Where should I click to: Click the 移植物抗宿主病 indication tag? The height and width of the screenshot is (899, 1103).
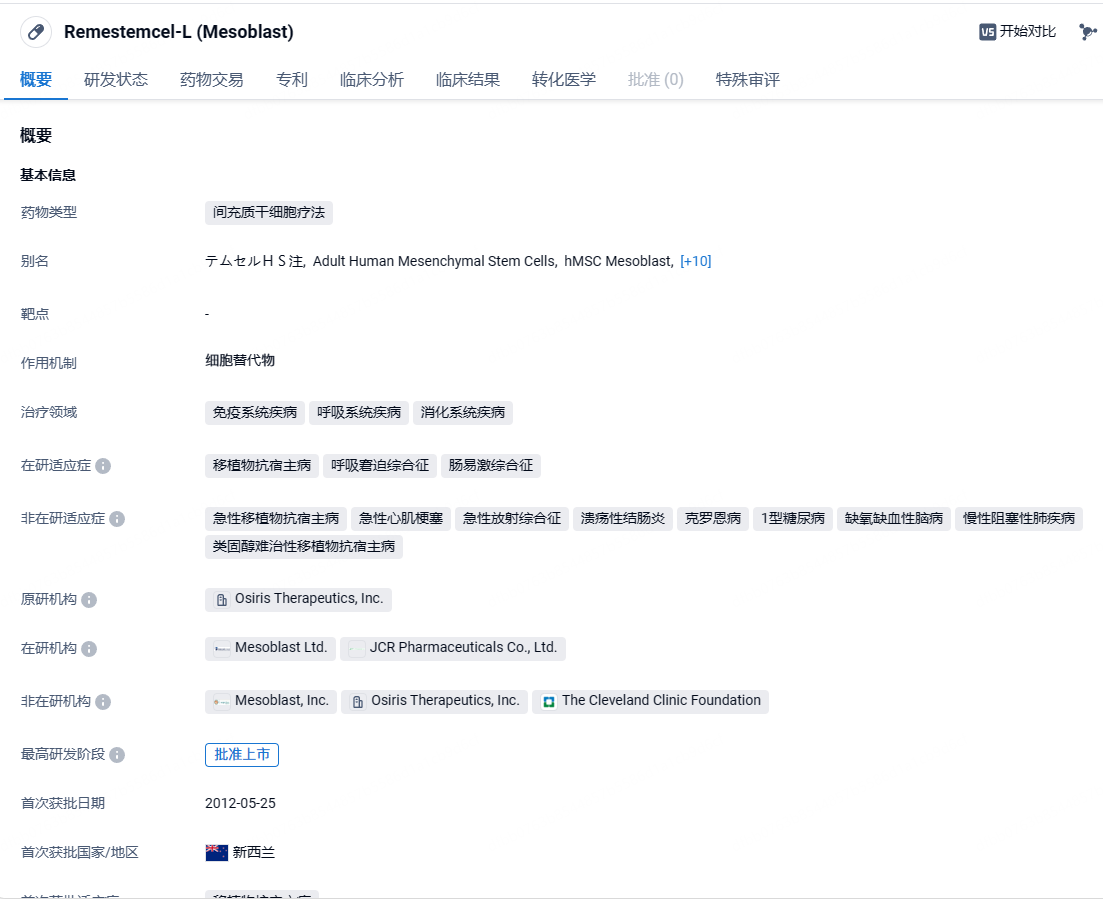click(262, 466)
